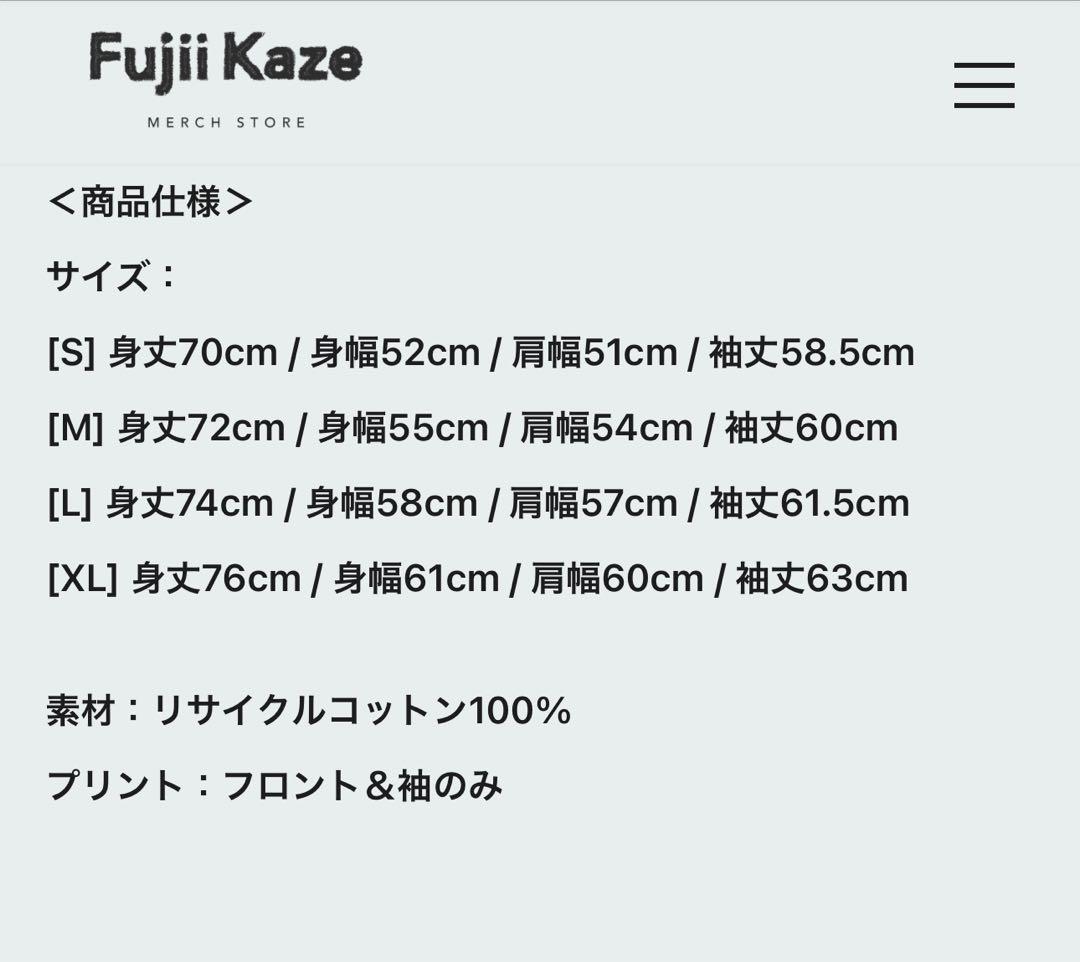Click 身丈76cm in the XL row
This screenshot has height=962, width=1080.
coord(216,579)
